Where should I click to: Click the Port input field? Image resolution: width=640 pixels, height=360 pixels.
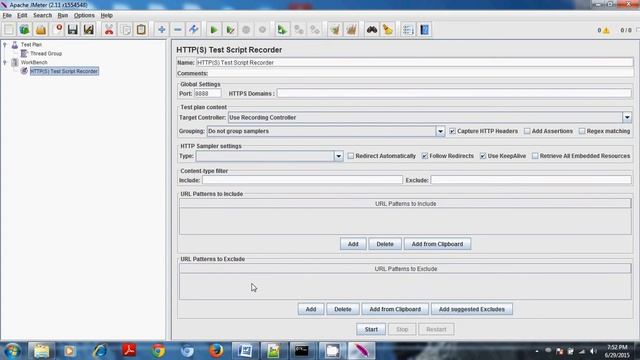click(207, 93)
